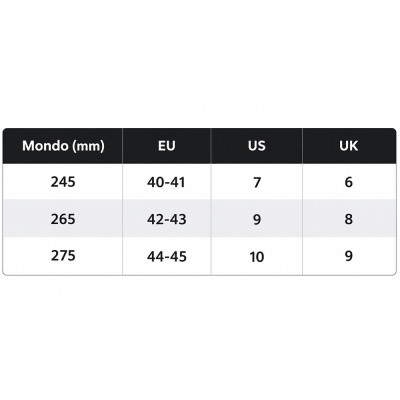Select the 275 Mondo size cell
The height and width of the screenshot is (400, 400).
[x=63, y=256]
